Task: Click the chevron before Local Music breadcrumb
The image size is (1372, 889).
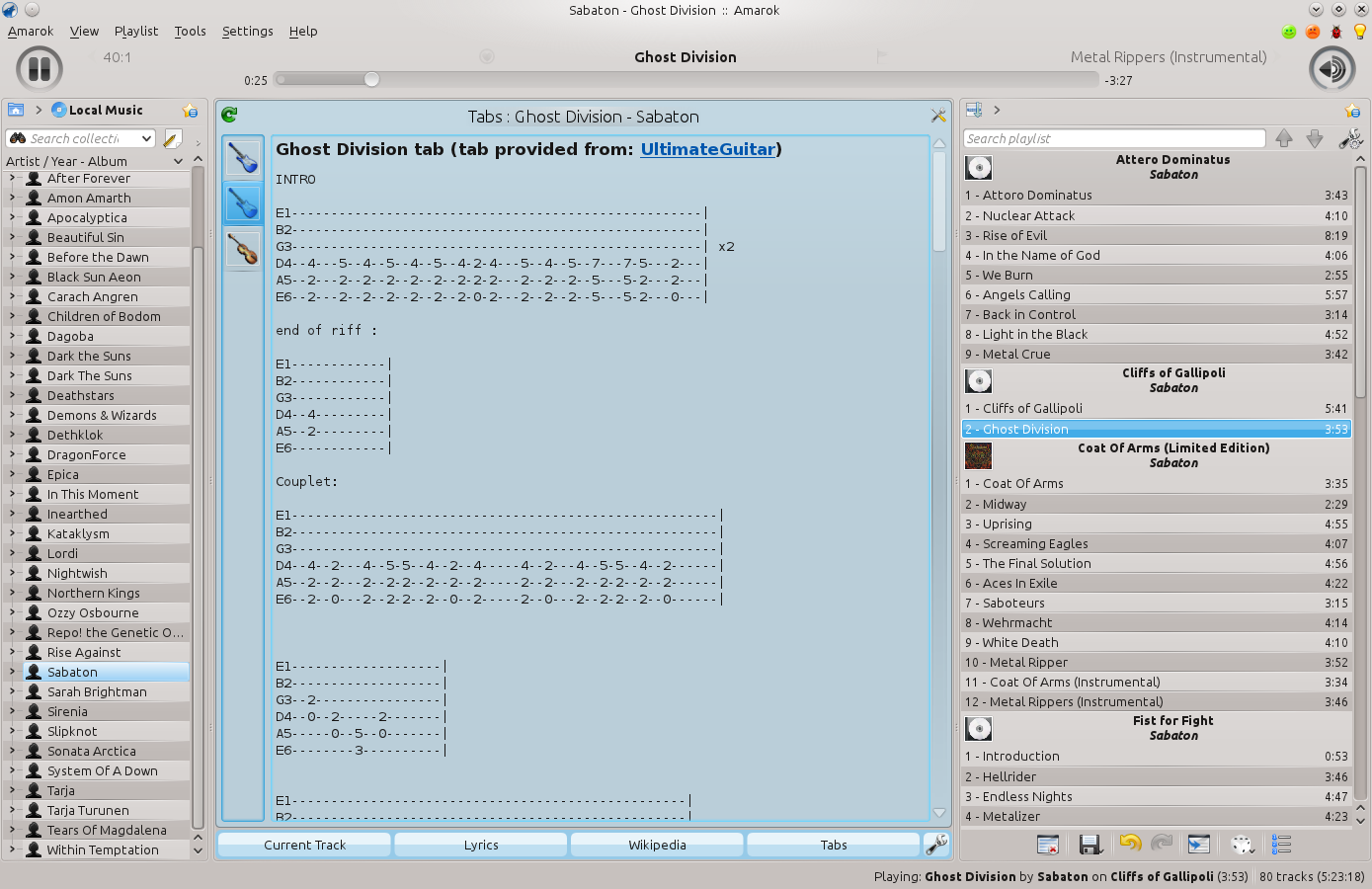Action: (x=39, y=110)
